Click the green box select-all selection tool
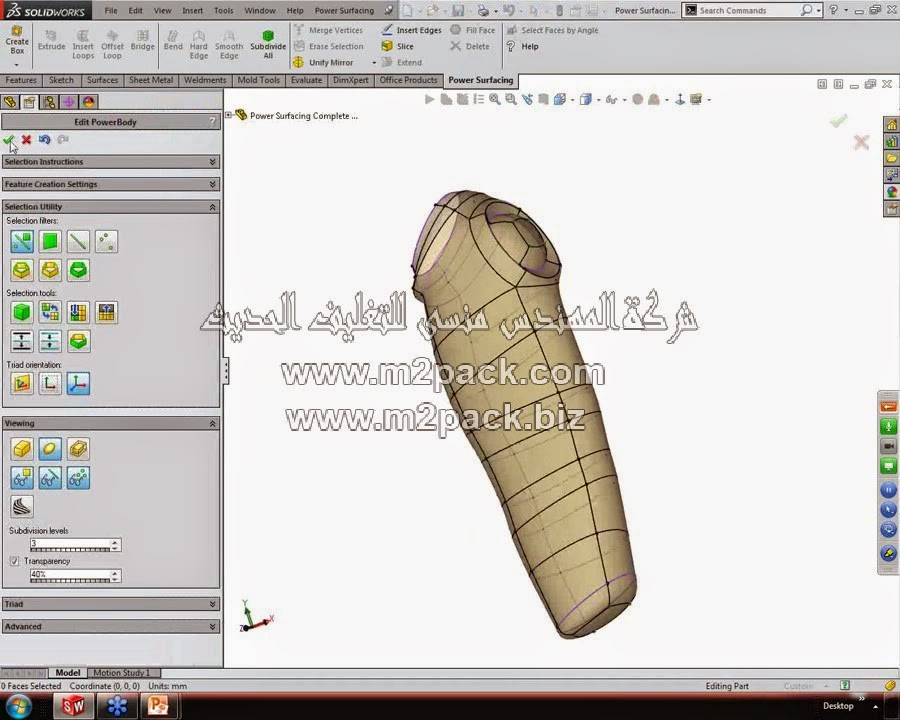Image resolution: width=900 pixels, height=720 pixels. click(22, 312)
